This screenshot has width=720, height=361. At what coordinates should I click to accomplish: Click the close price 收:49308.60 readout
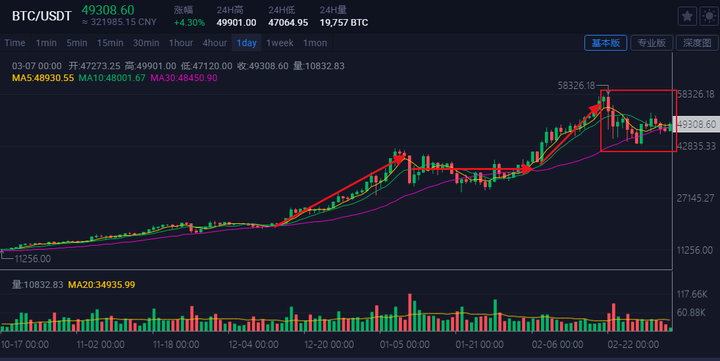[263, 66]
